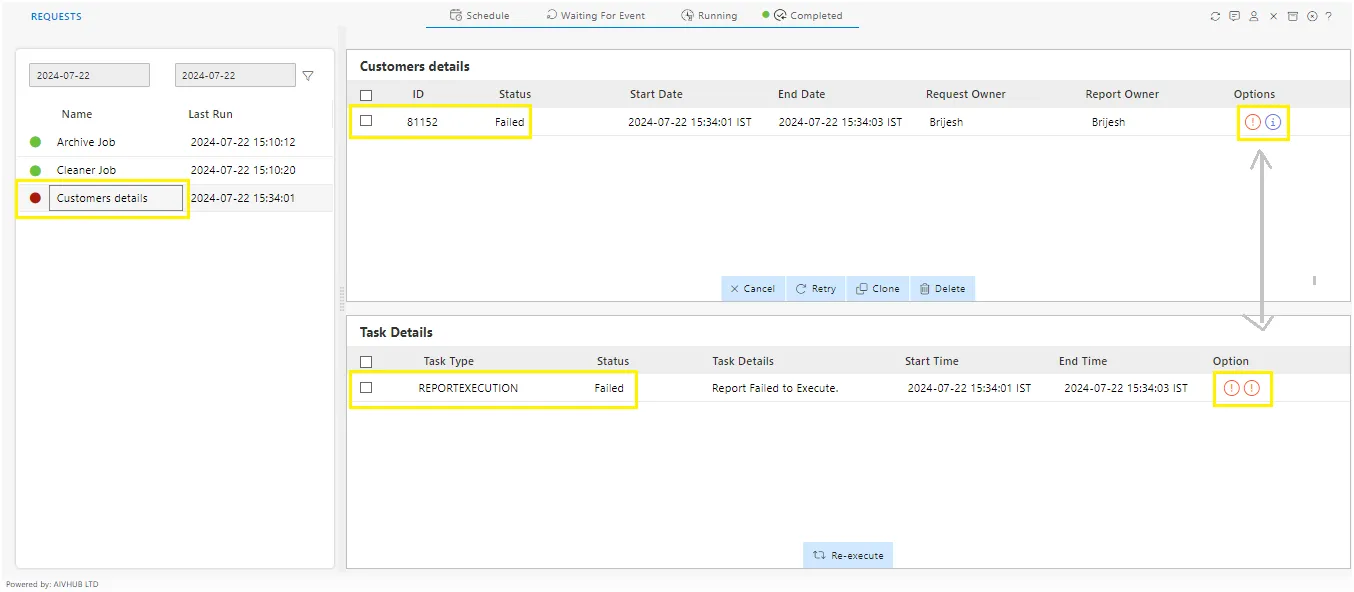The height and width of the screenshot is (592, 1354).
Task: Click the Name column header in the job list
Action: [x=76, y=114]
